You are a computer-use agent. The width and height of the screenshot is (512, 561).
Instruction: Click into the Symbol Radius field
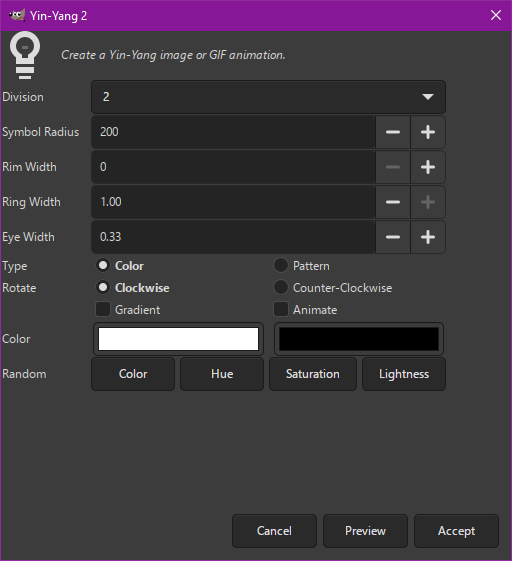tap(233, 132)
